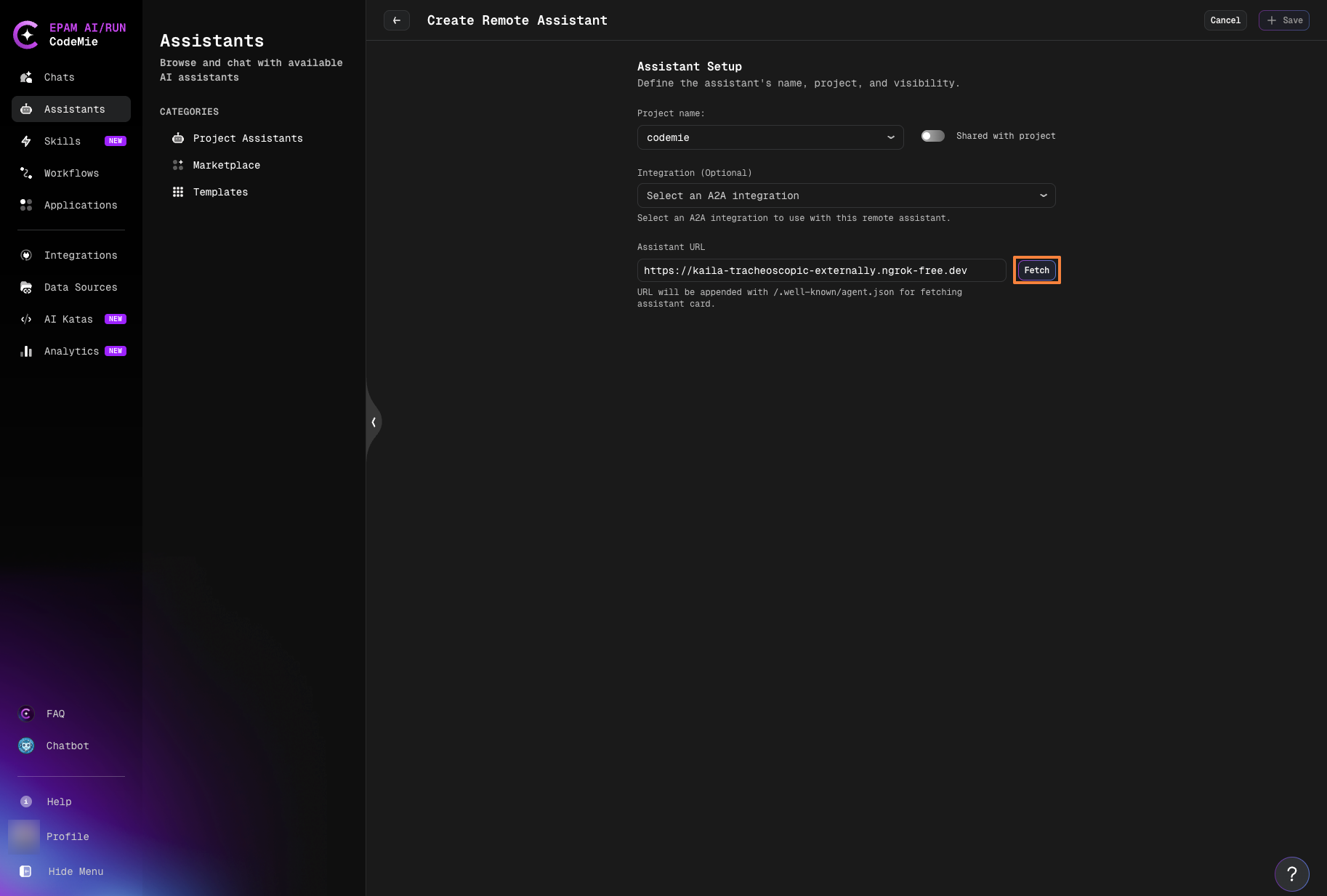Click the CodeMie logo icon

(x=26, y=35)
